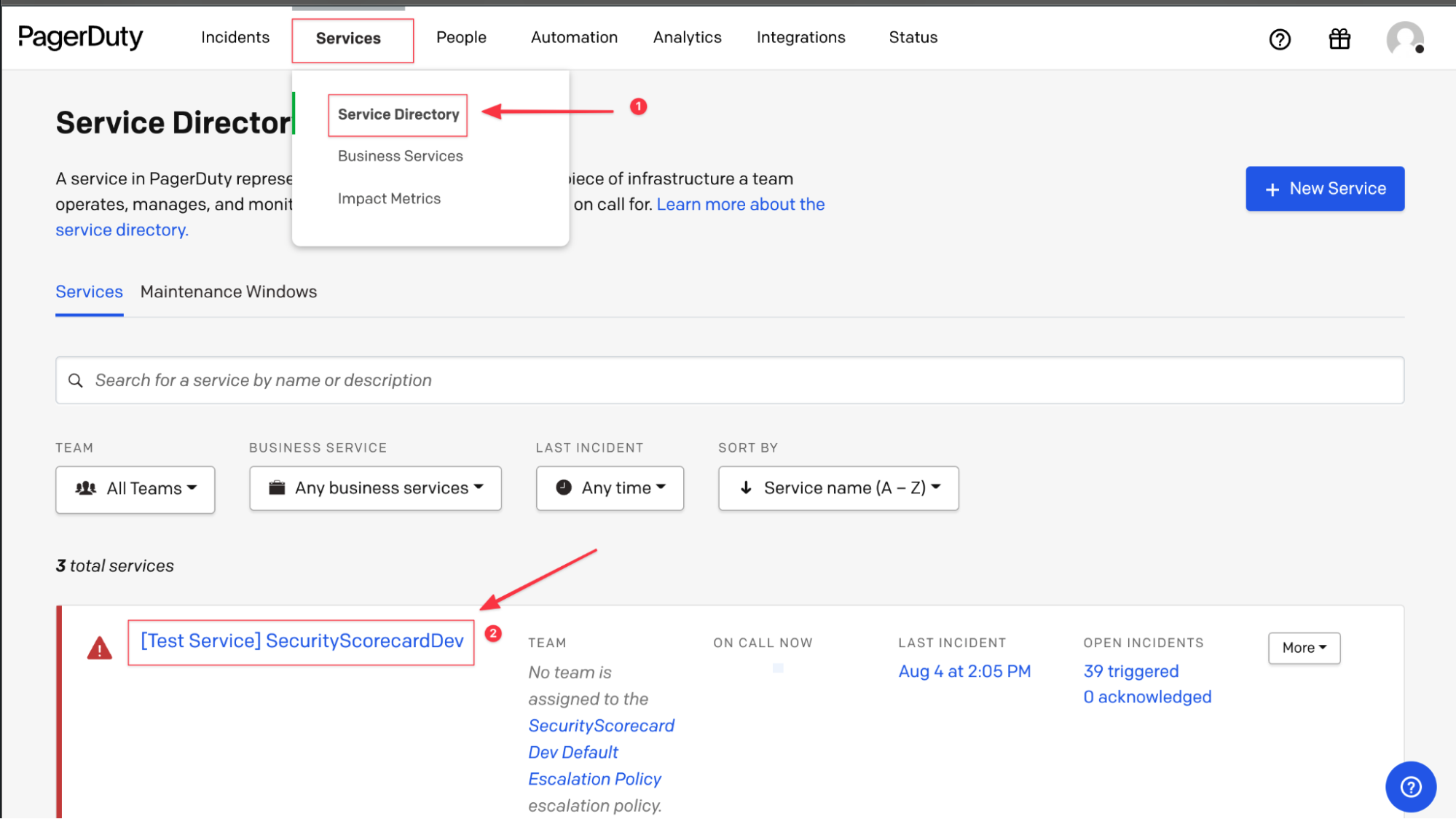Select Service Directory from Services dropdown
1456x819 pixels.
(x=398, y=114)
